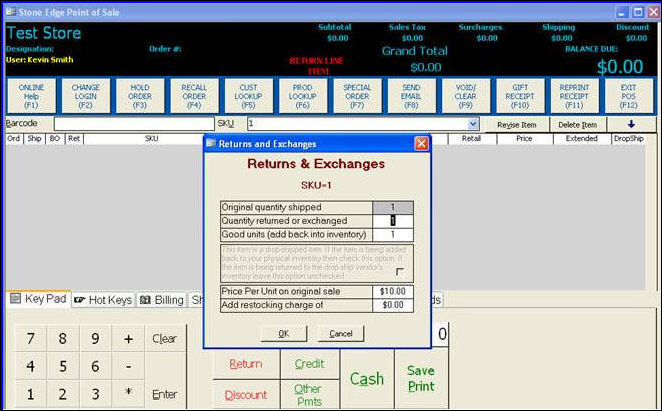Tap keypad digit 2
The image size is (662, 411).
[62, 394]
